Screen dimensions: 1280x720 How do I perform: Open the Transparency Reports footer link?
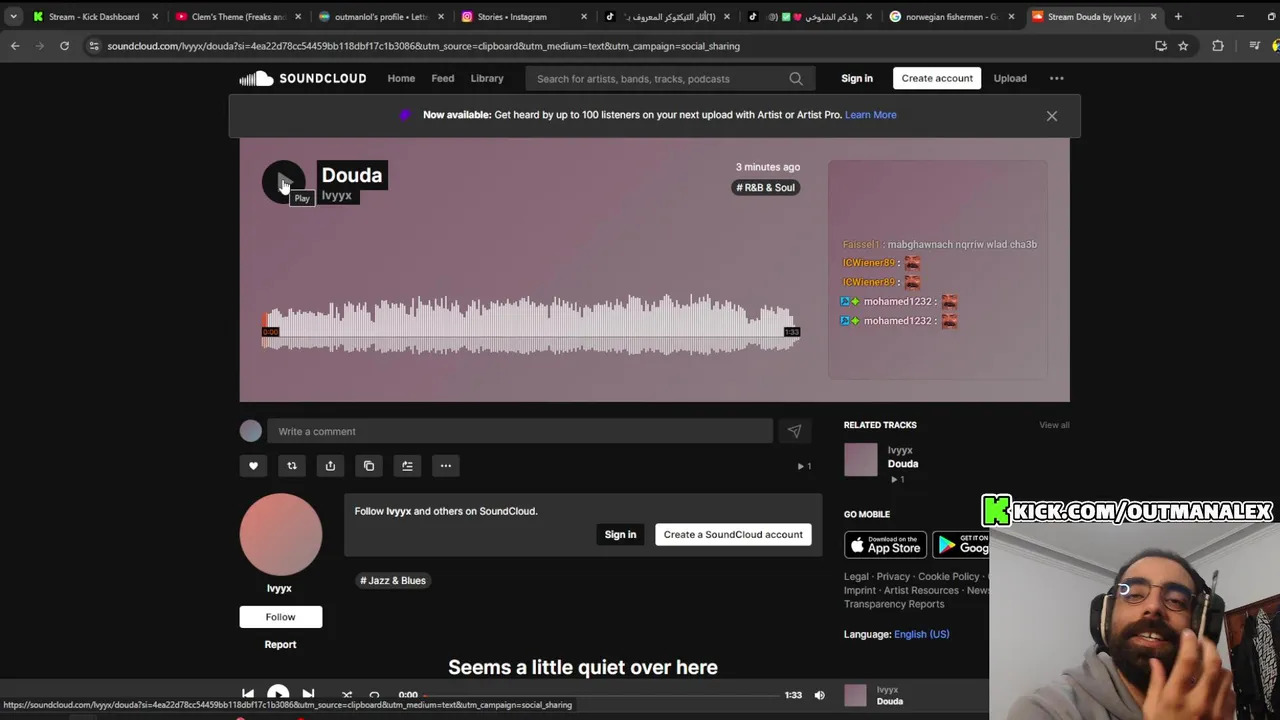[x=894, y=604]
